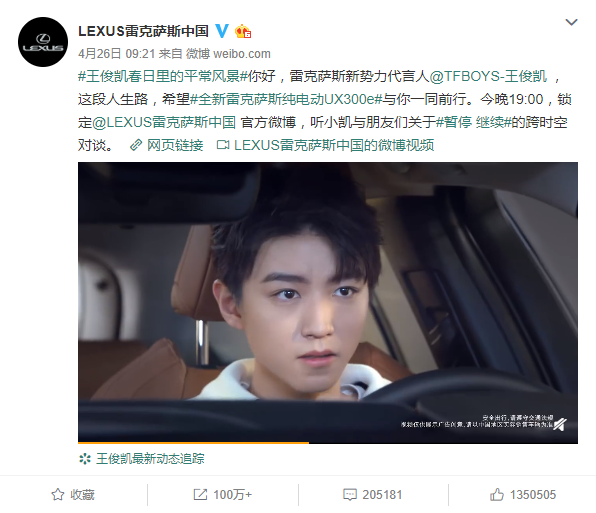Click the mute icon in video corner

click(x=560, y=424)
